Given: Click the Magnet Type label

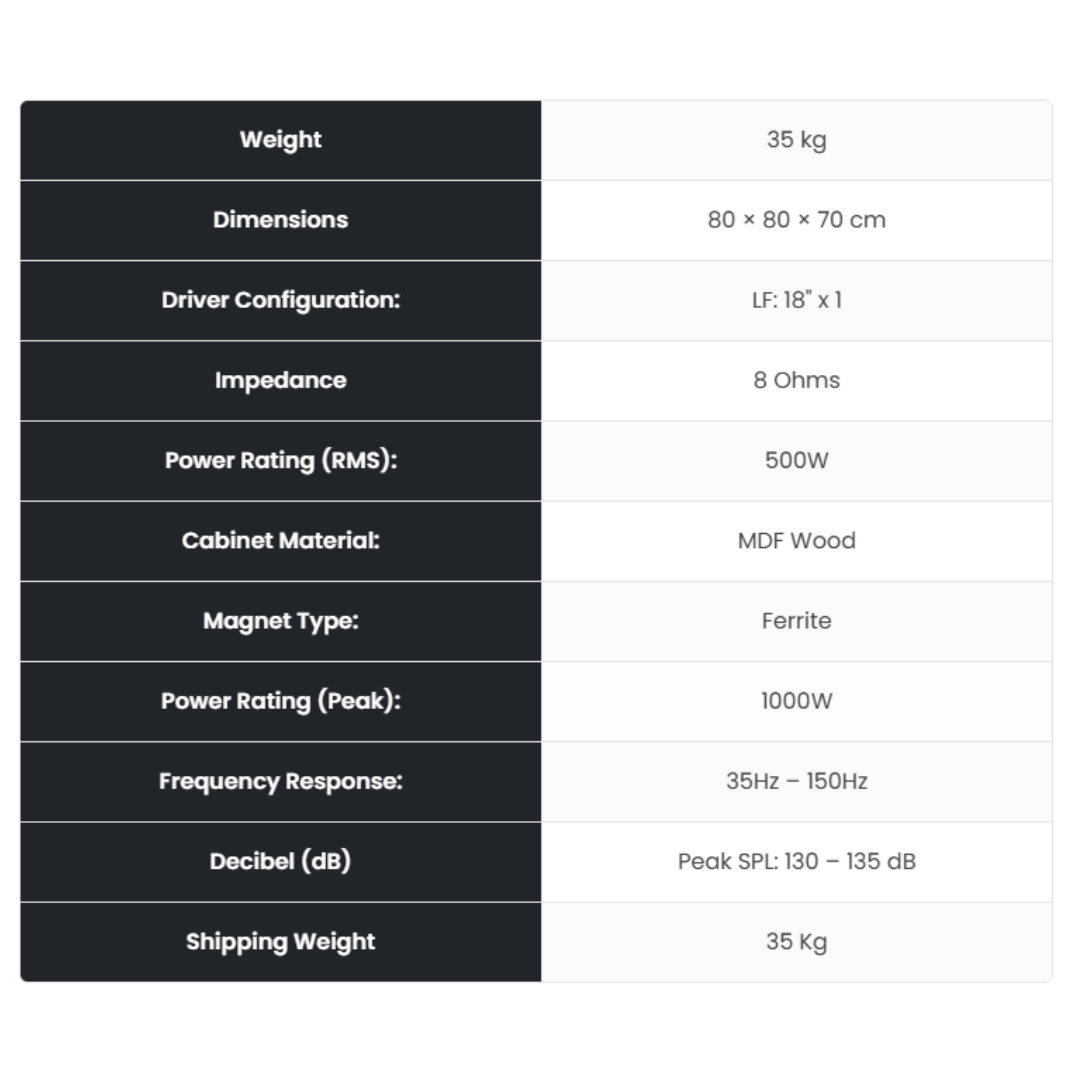Looking at the screenshot, I should (281, 621).
